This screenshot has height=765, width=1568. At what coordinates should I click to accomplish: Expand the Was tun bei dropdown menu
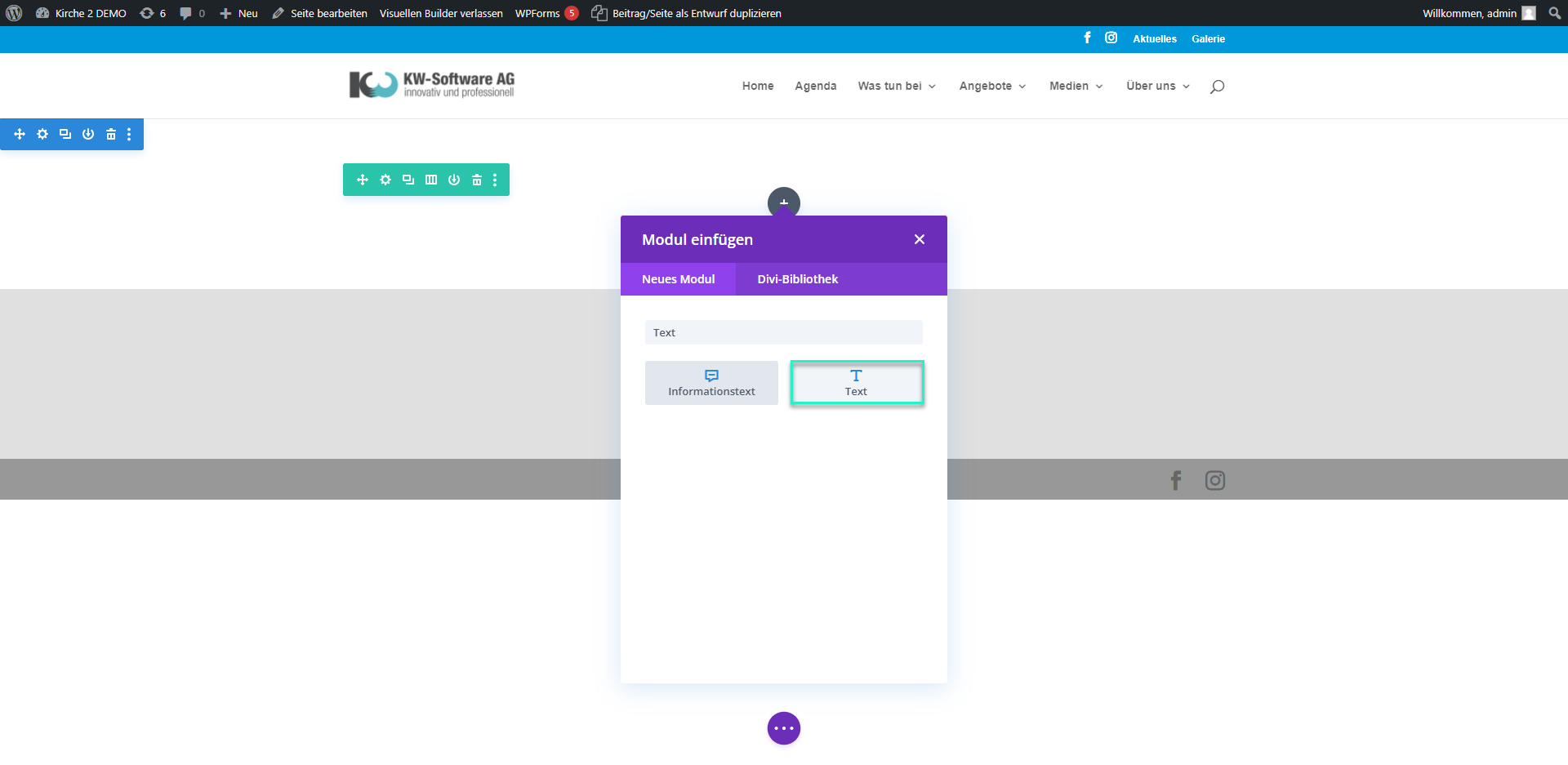pyautogui.click(x=897, y=86)
